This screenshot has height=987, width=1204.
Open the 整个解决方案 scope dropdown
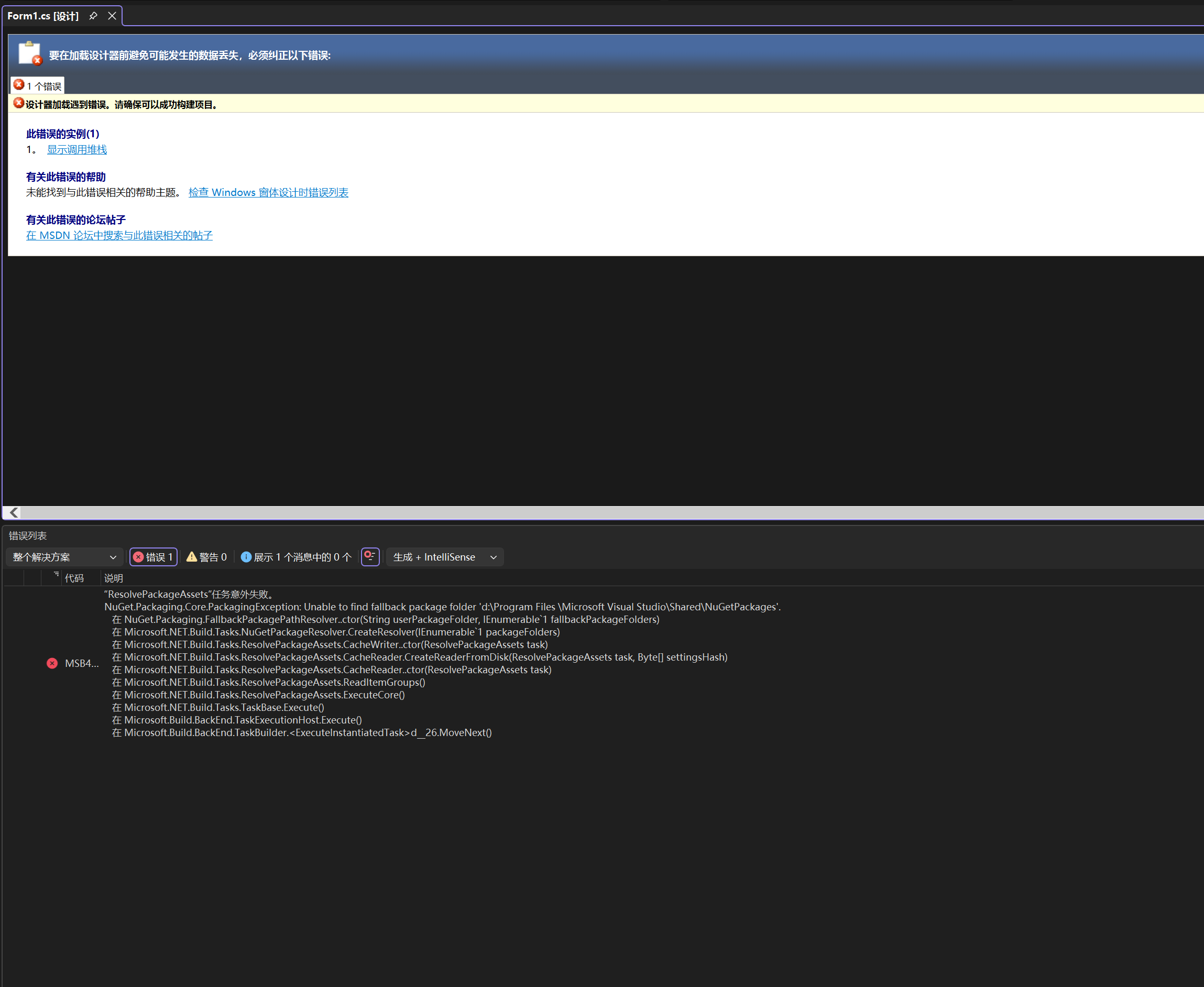64,557
